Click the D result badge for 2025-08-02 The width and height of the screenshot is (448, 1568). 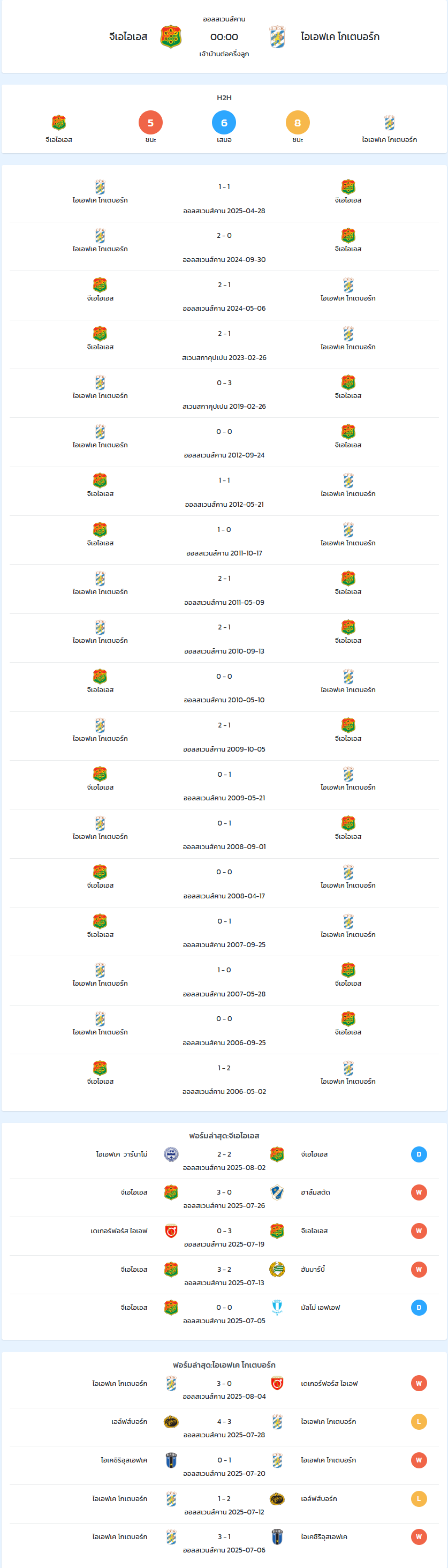pyautogui.click(x=419, y=1153)
